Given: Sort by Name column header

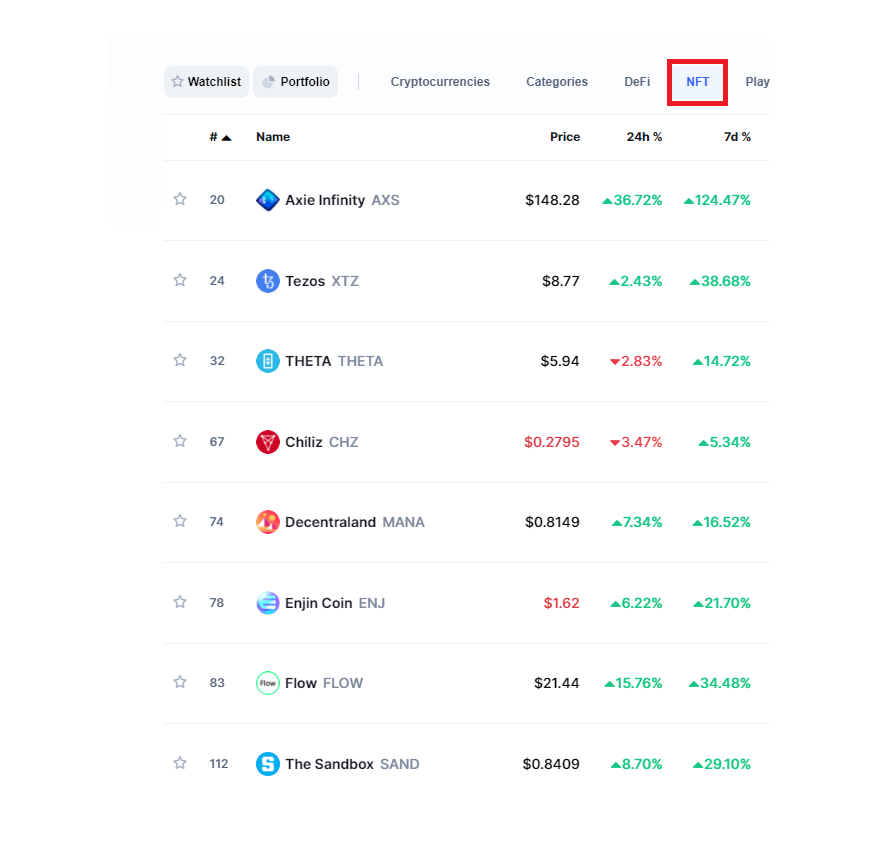Looking at the screenshot, I should tap(273, 137).
